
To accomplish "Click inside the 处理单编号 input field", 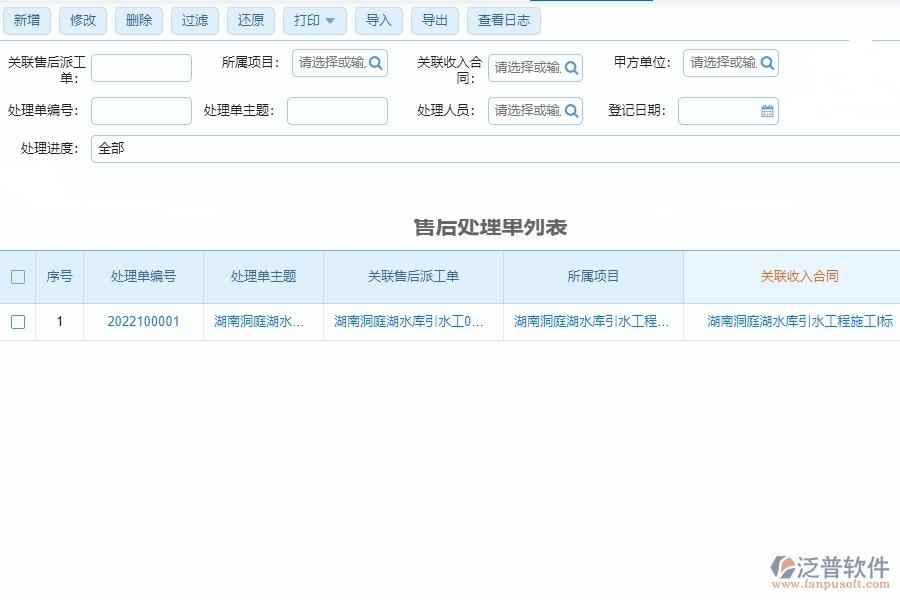I will (140, 111).
